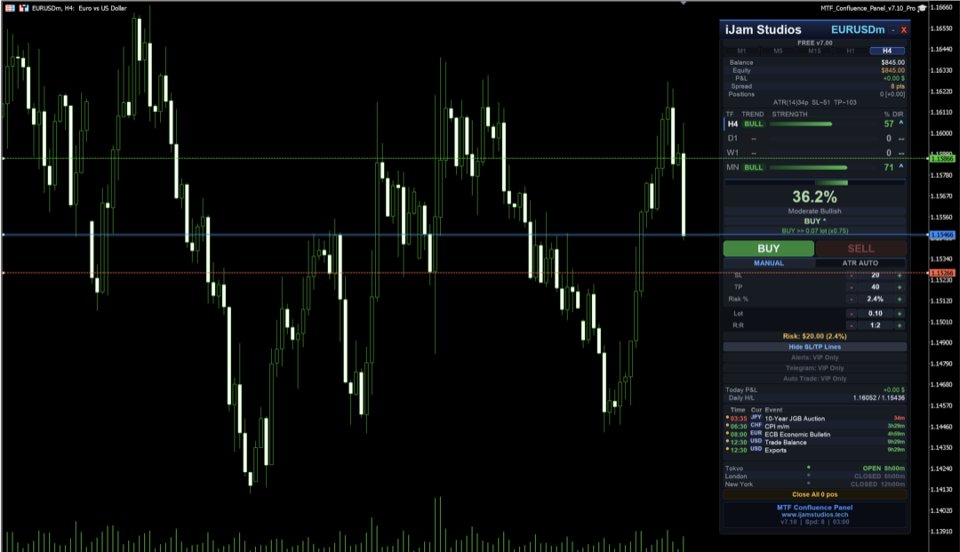The width and height of the screenshot is (960, 552).
Task: Click the H4 strength bar
Action: tap(800, 124)
